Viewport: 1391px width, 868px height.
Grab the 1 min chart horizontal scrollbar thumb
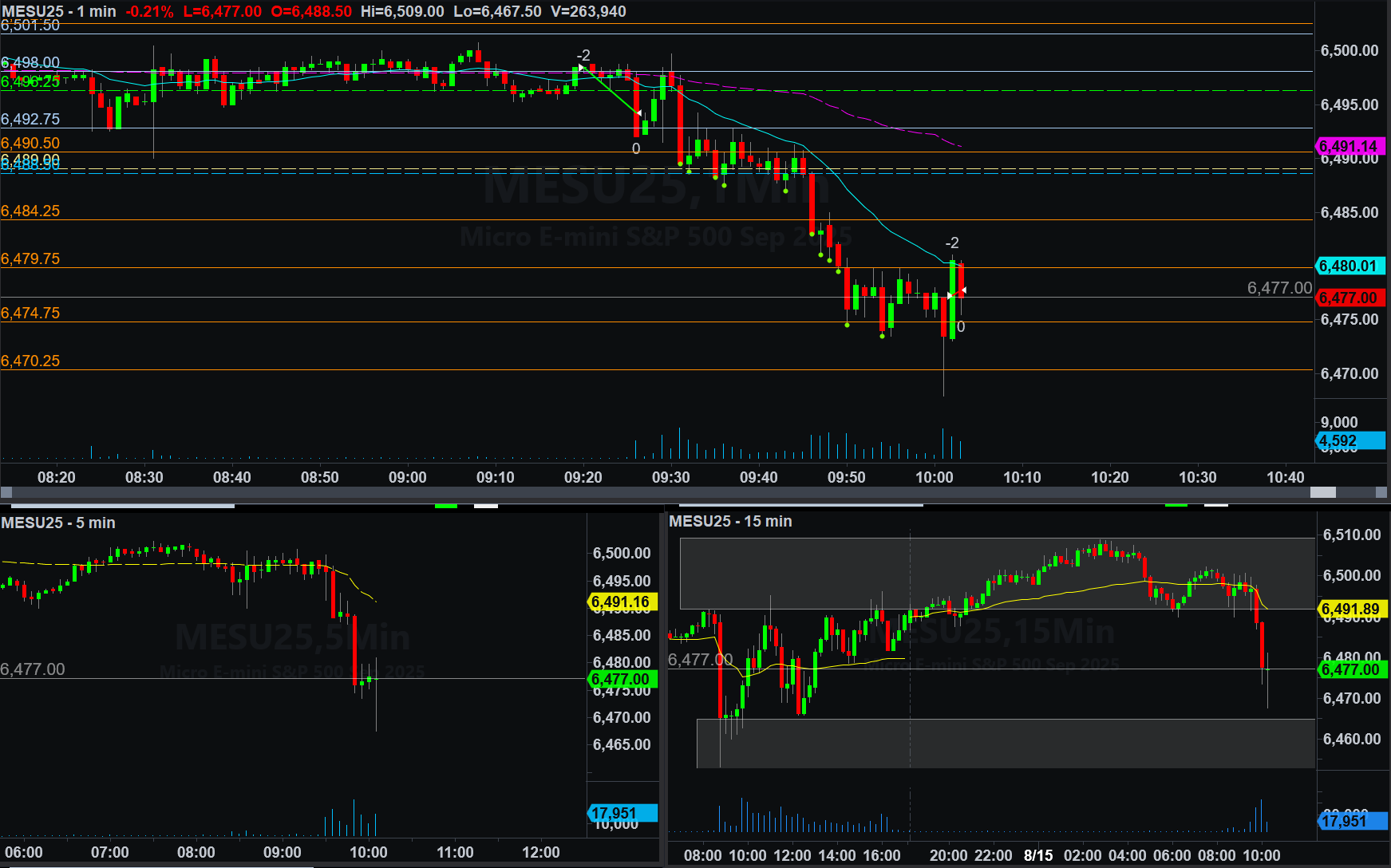click(x=1322, y=492)
